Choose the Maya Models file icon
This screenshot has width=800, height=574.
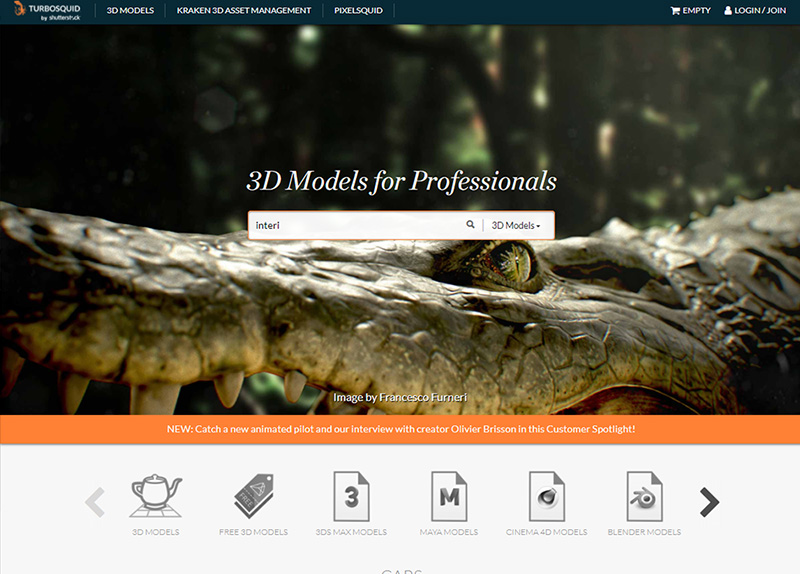(448, 495)
